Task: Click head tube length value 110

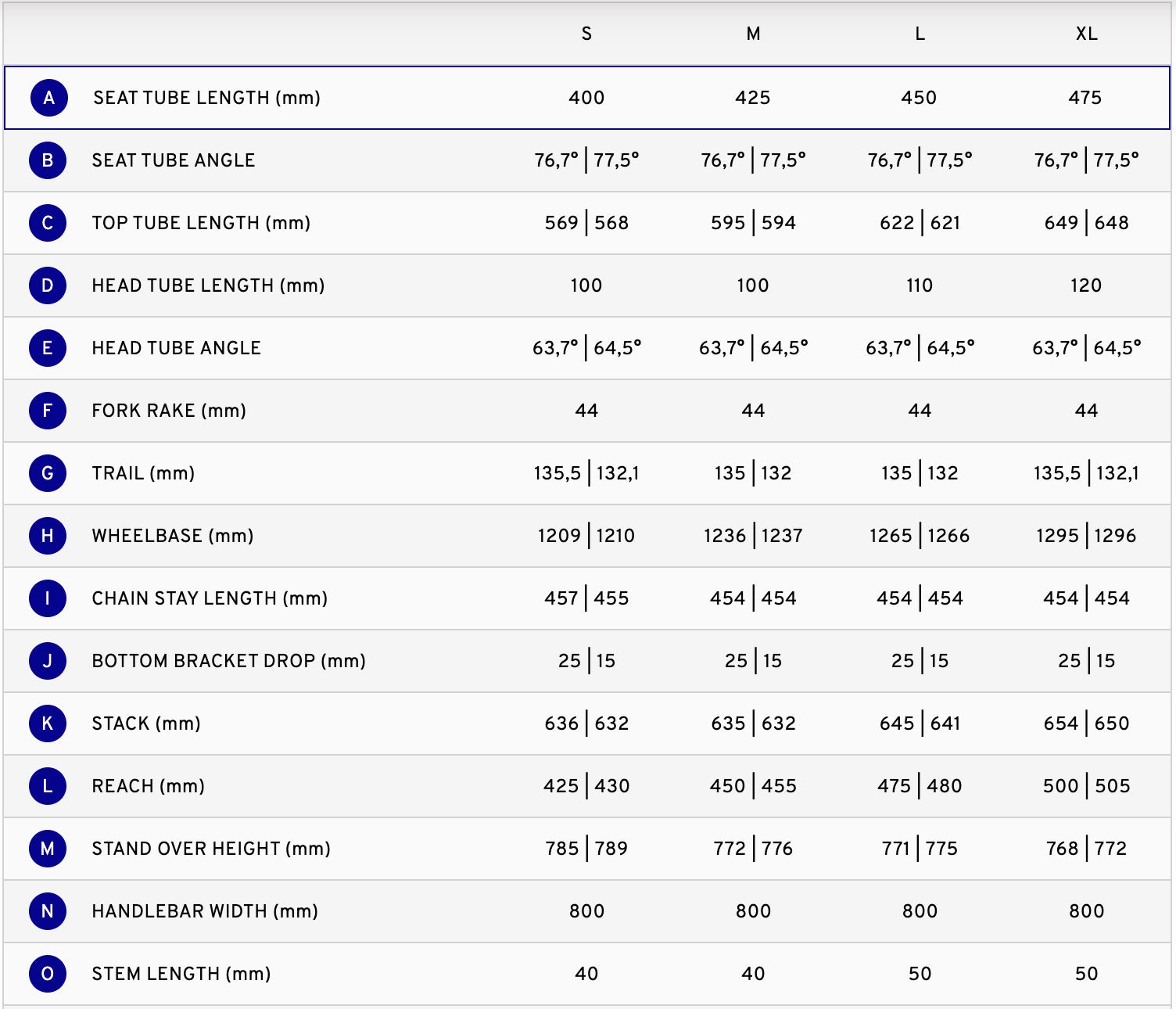Action: [x=920, y=285]
